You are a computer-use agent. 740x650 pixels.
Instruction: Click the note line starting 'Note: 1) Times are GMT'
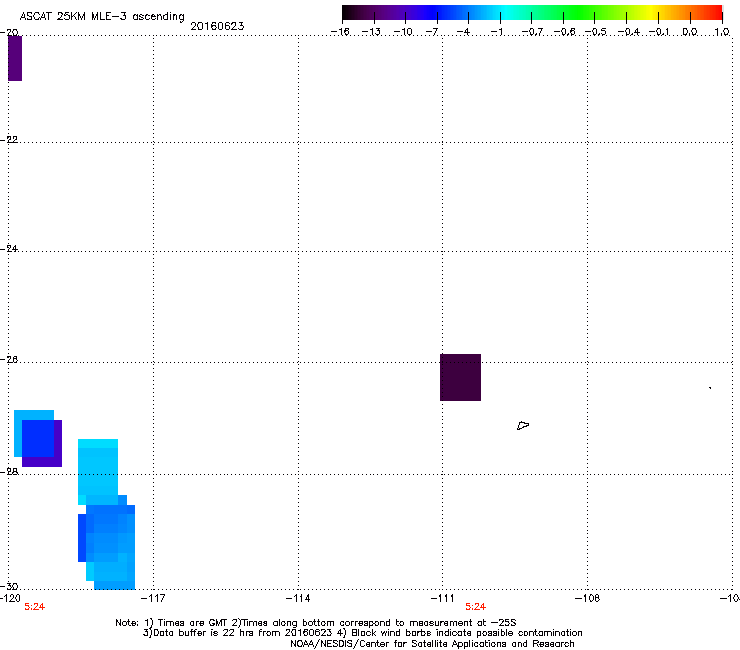pos(315,623)
